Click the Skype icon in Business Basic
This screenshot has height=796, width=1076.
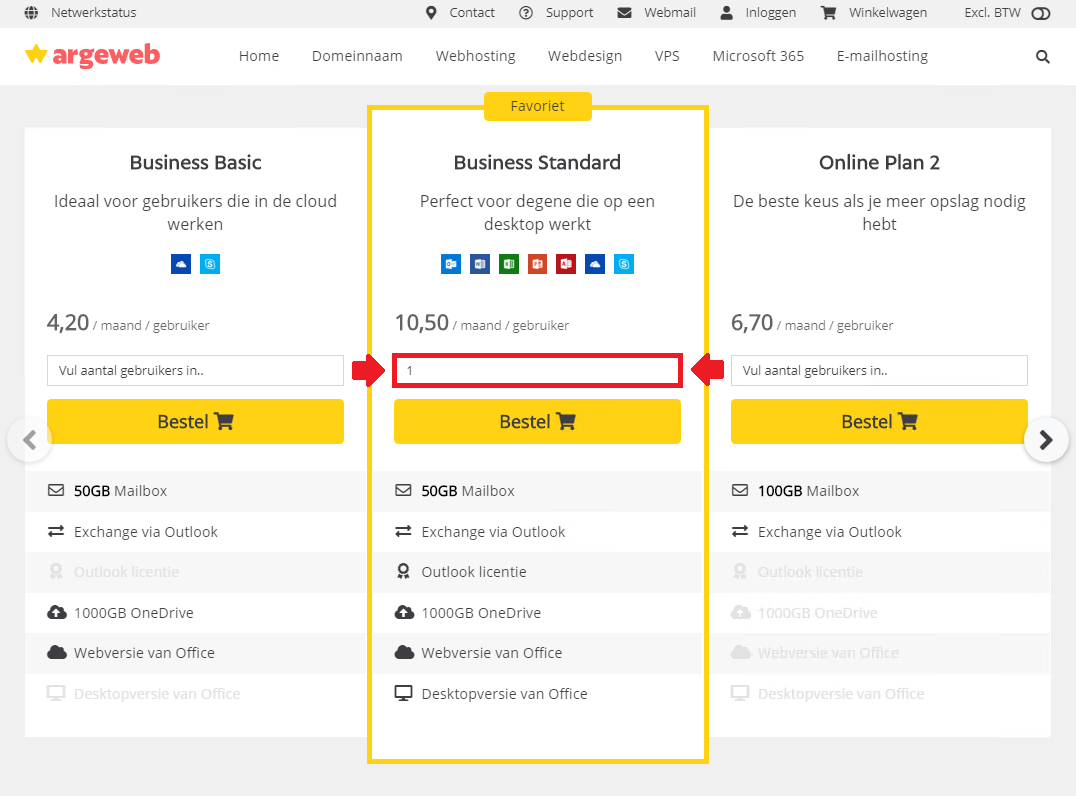tap(210, 264)
